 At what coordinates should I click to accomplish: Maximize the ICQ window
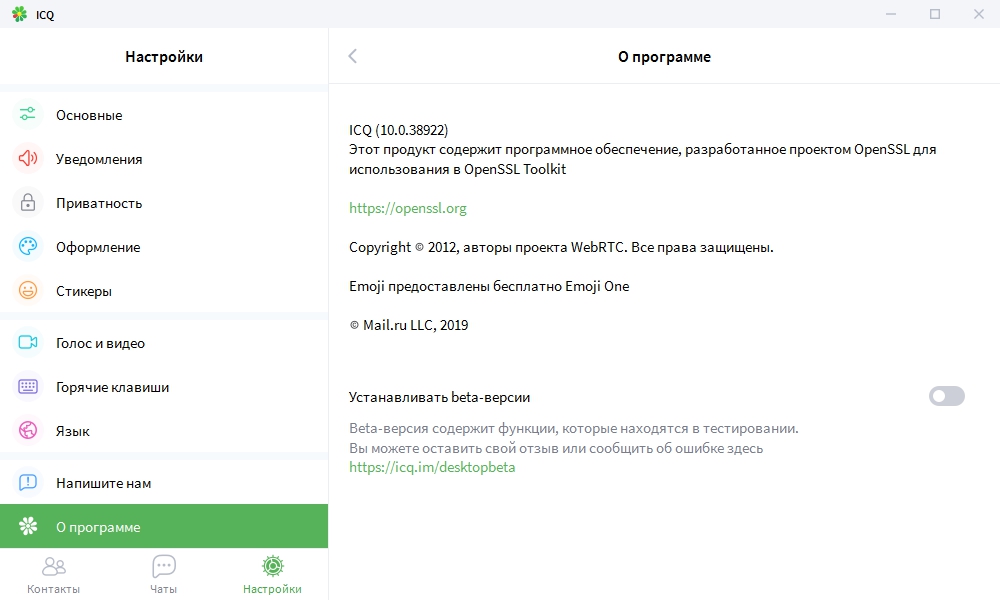(x=935, y=14)
